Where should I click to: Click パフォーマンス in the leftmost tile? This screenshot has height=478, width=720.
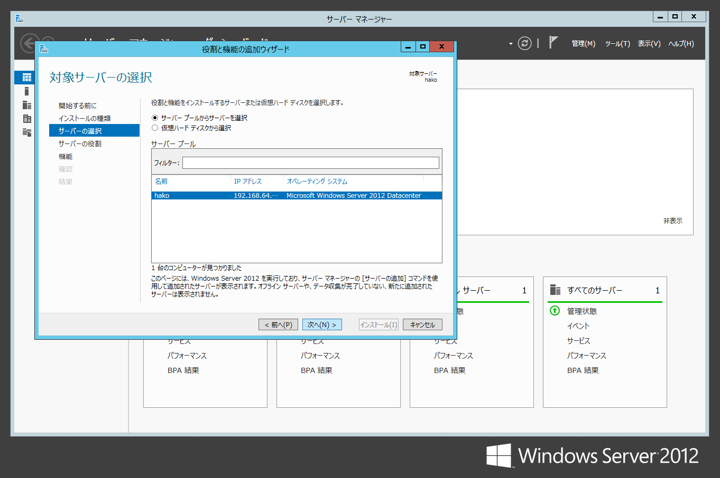click(187, 355)
